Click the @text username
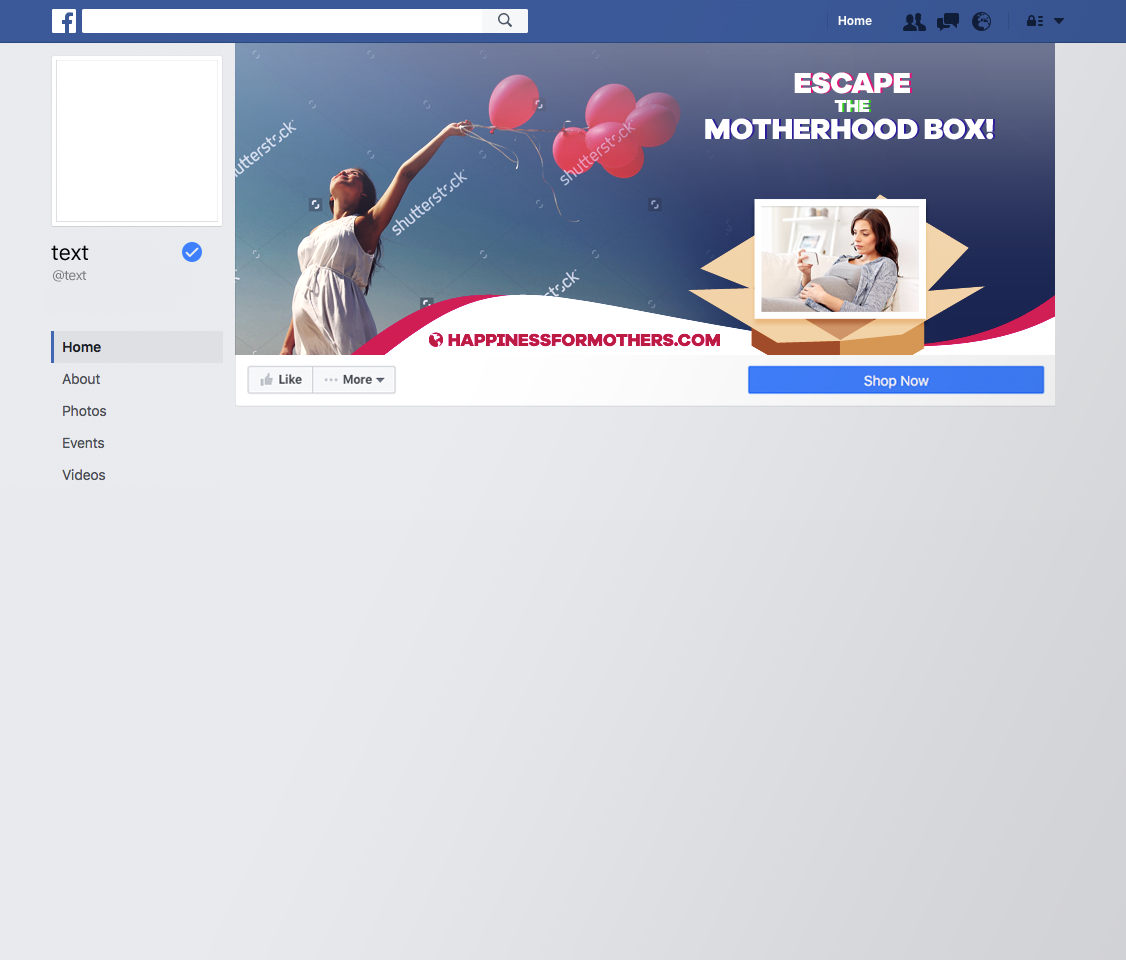 click(69, 275)
